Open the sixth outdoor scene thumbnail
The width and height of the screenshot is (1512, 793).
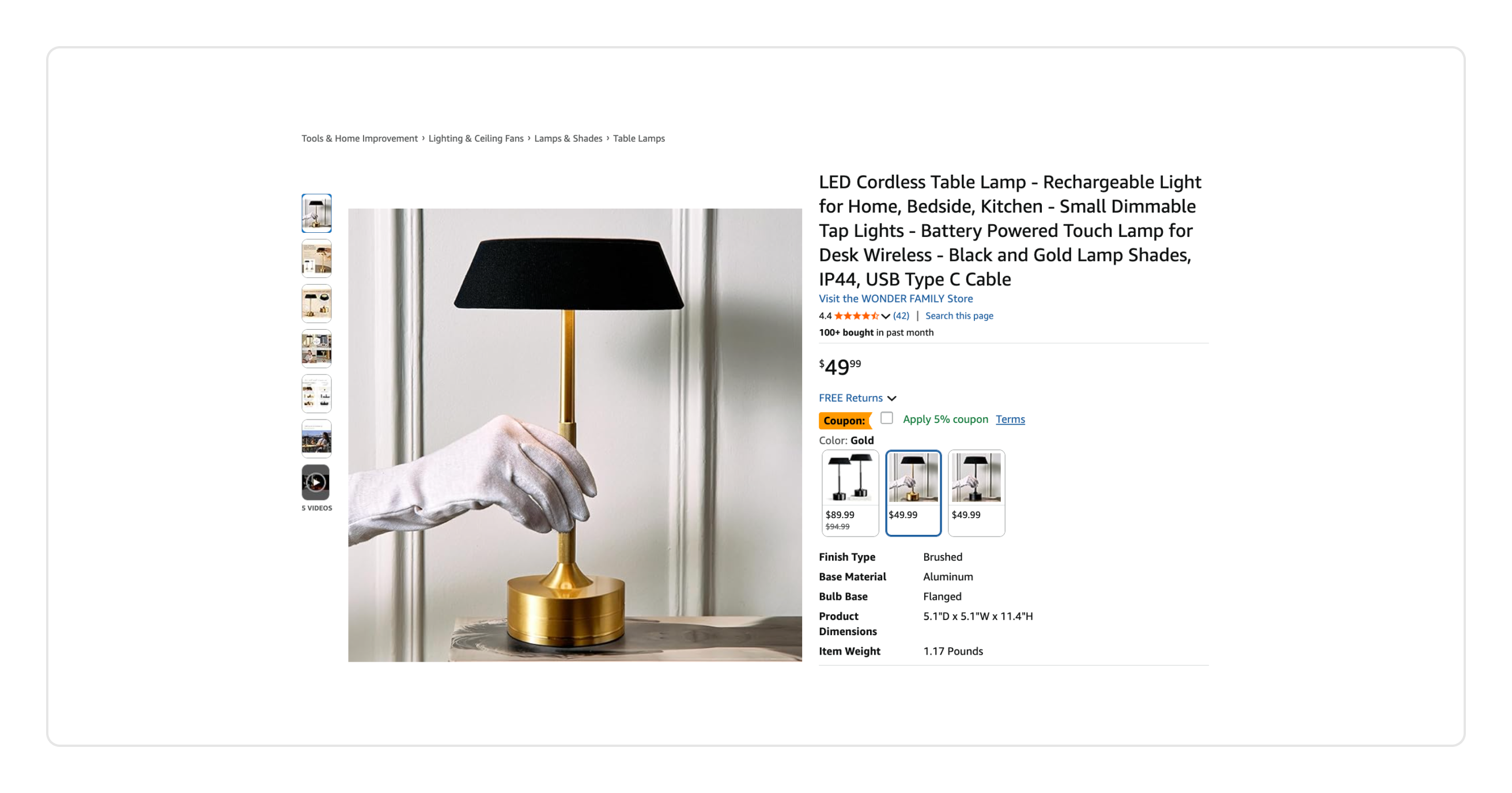pos(316,439)
